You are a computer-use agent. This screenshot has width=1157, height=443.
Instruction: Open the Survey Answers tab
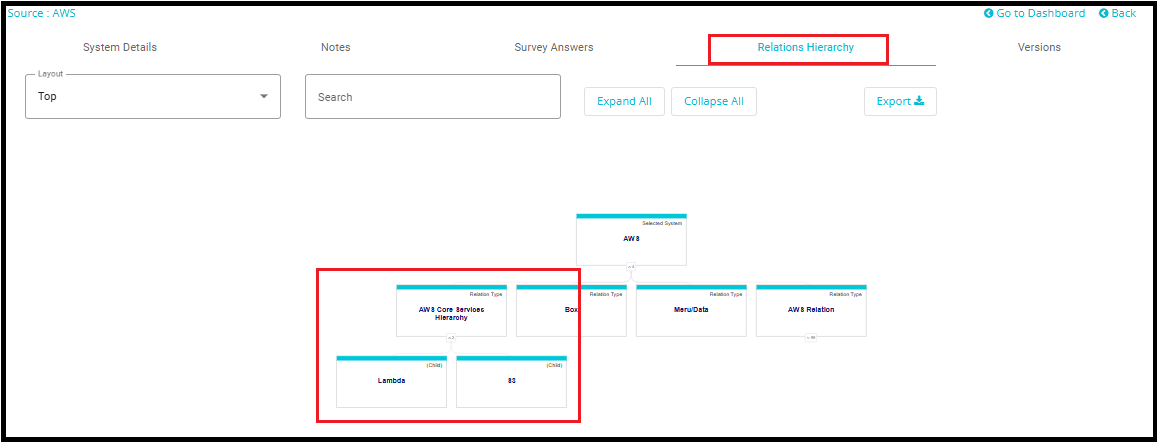click(553, 47)
